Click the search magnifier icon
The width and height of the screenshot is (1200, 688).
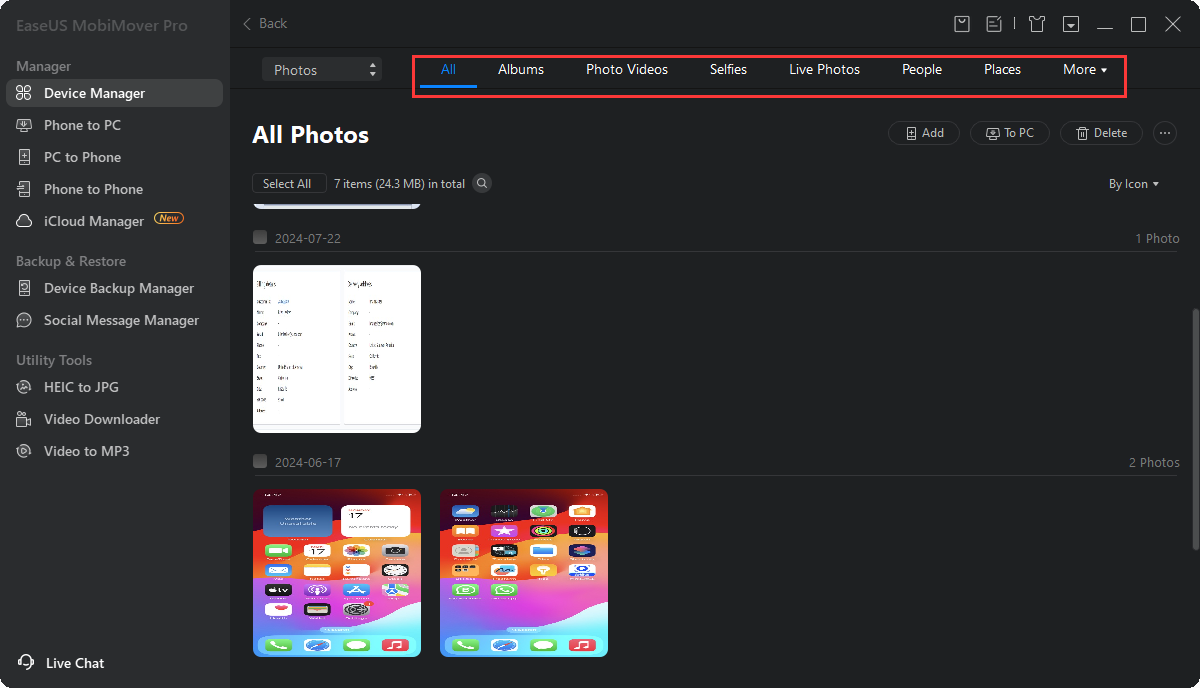coord(482,183)
